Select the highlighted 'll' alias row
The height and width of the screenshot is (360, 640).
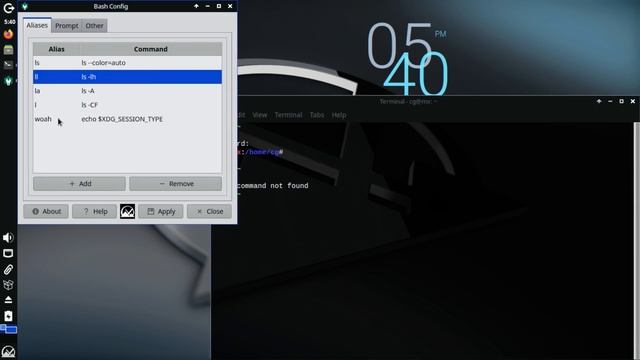coord(127,77)
